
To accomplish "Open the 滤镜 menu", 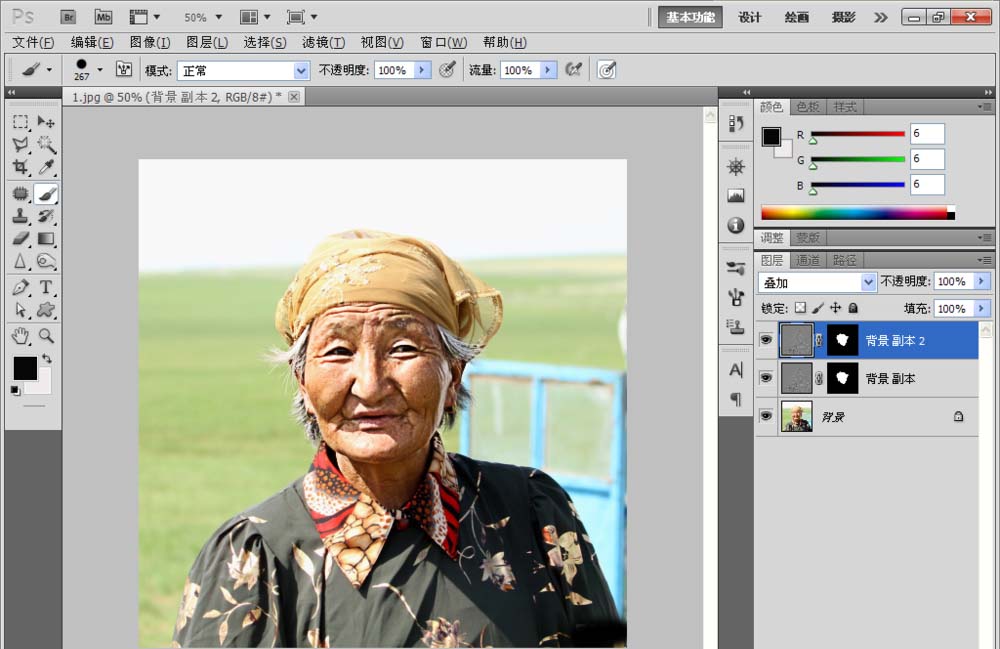I will (322, 42).
